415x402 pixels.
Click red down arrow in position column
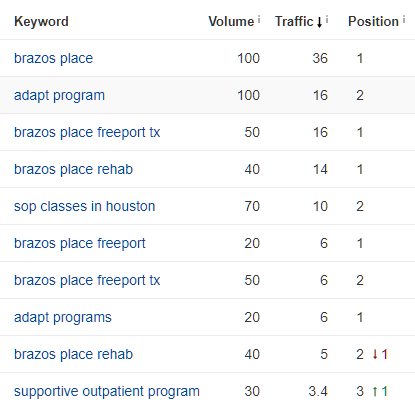pos(375,354)
